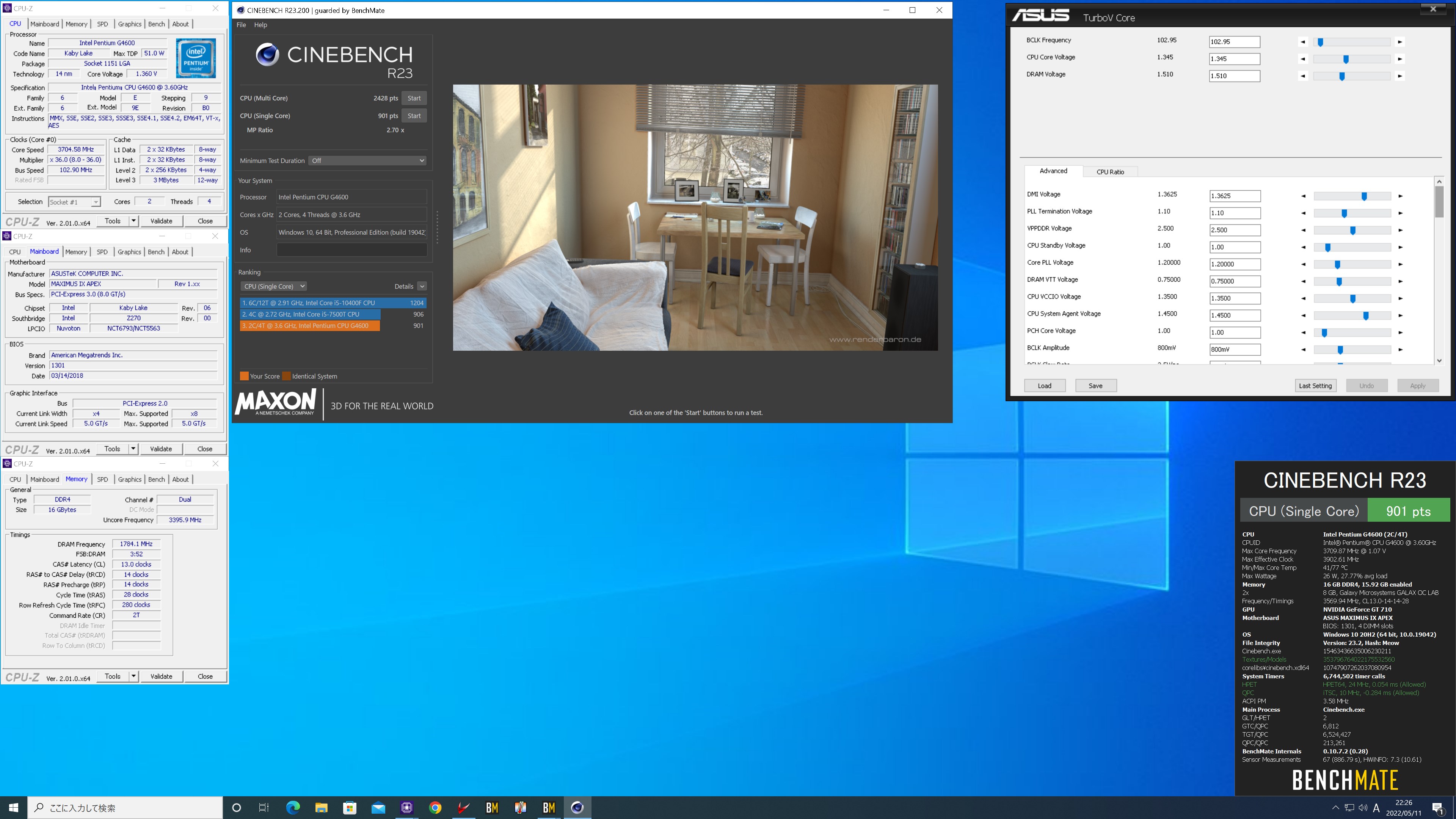Click the CPU Core Voltage slider
This screenshot has height=819, width=1456.
[1351, 59]
